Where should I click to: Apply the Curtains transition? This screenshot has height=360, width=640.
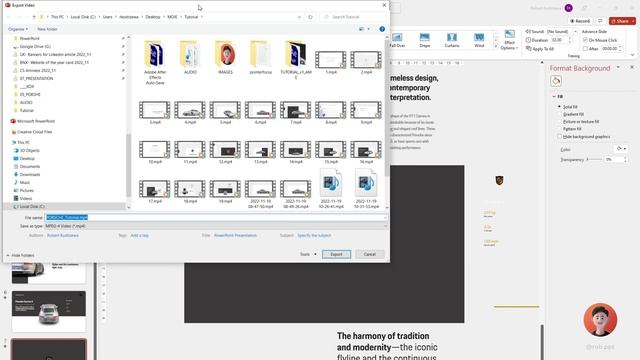452,40
